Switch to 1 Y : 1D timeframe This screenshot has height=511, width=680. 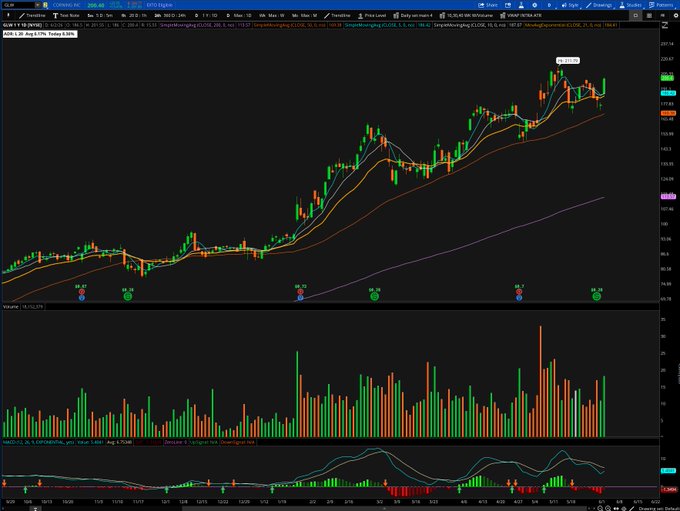(206, 15)
